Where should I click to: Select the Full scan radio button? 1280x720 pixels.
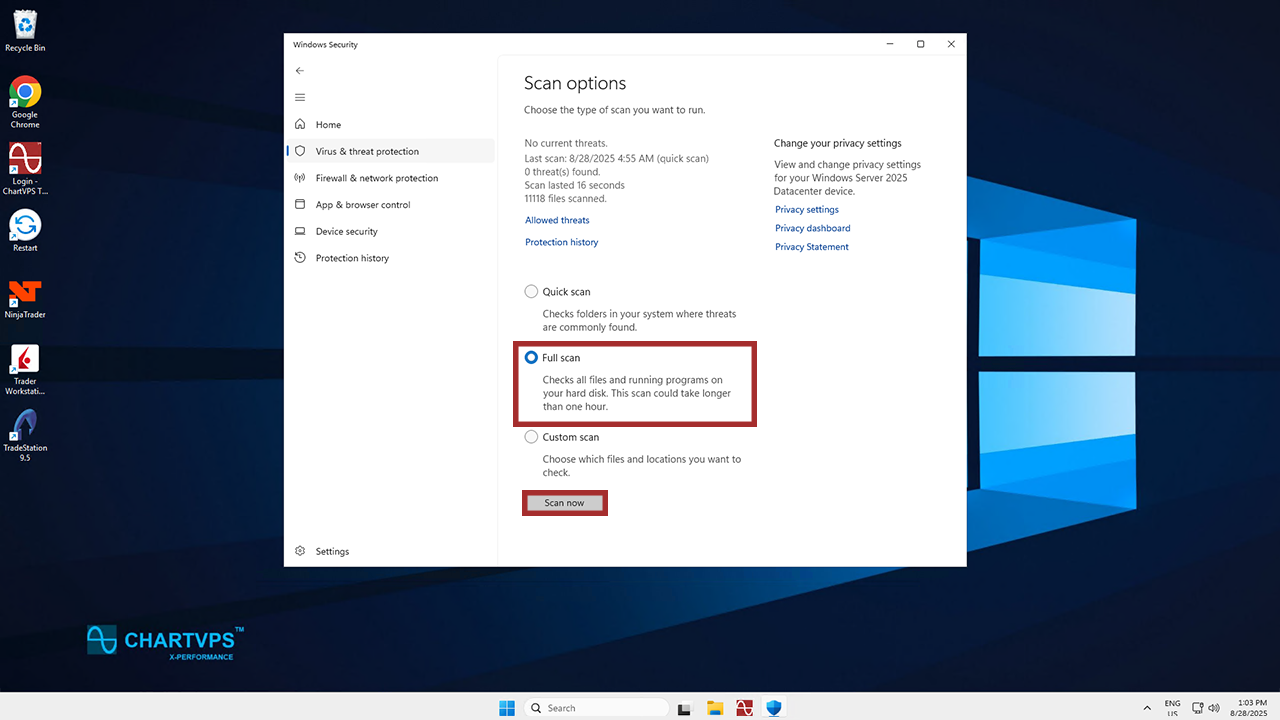click(x=531, y=358)
